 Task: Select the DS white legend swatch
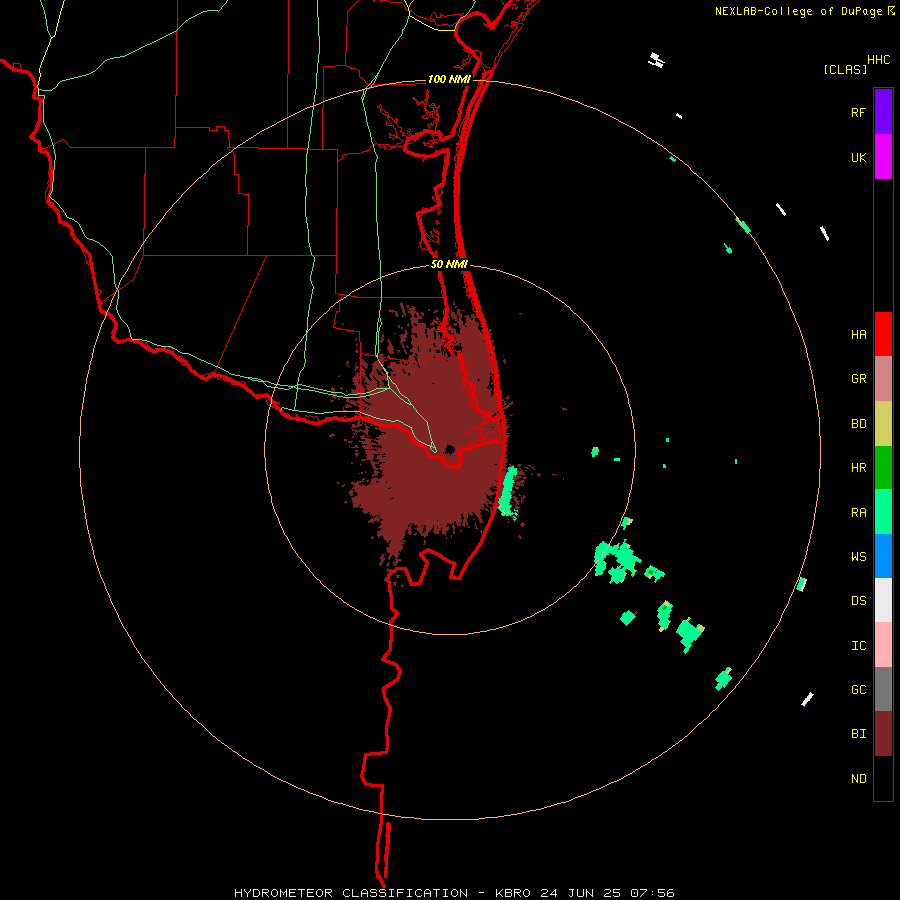(x=883, y=600)
